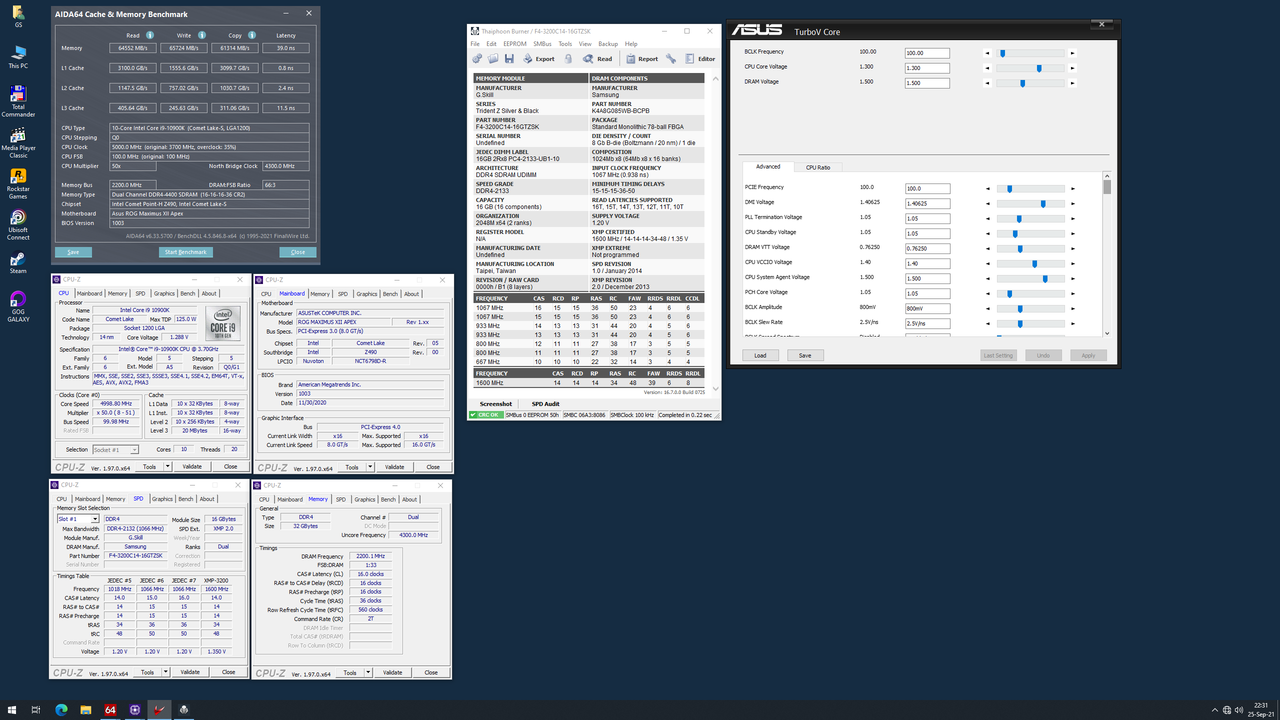This screenshot has height=720, width=1280.
Task: Open the Rockstar Games desktop icon
Action: tap(18, 184)
